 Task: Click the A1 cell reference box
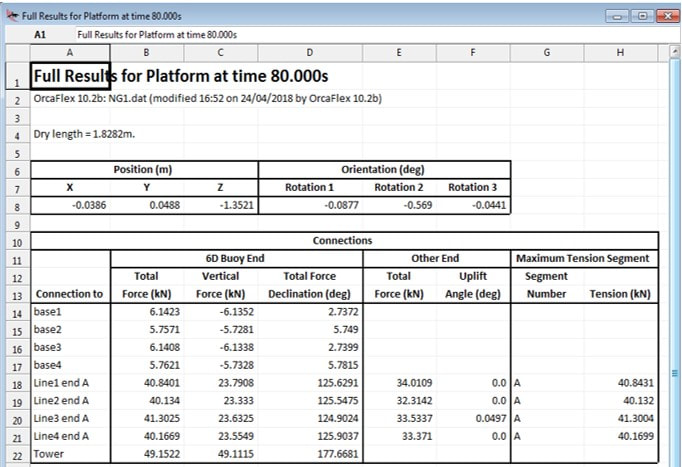(40, 34)
